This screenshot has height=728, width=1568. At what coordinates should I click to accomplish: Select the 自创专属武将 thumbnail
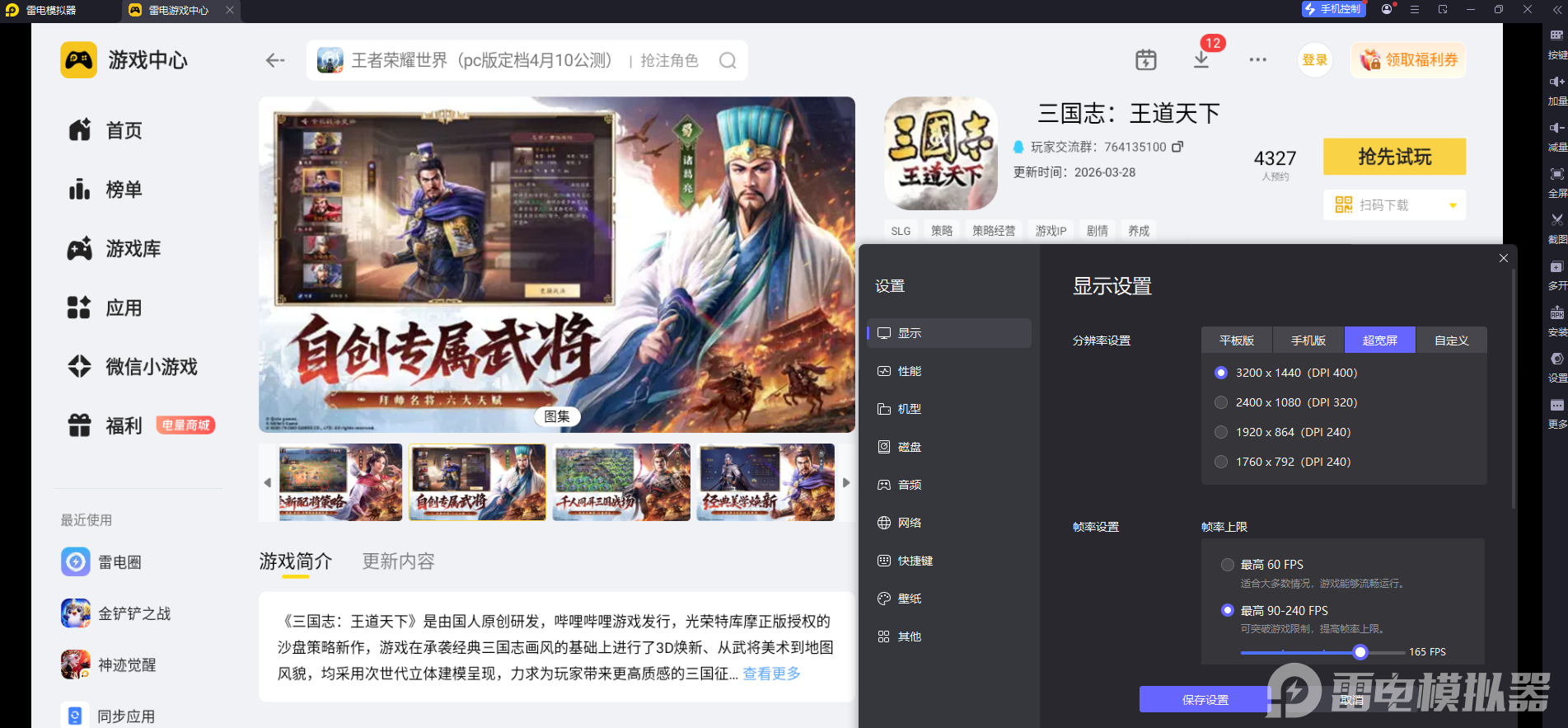[477, 482]
